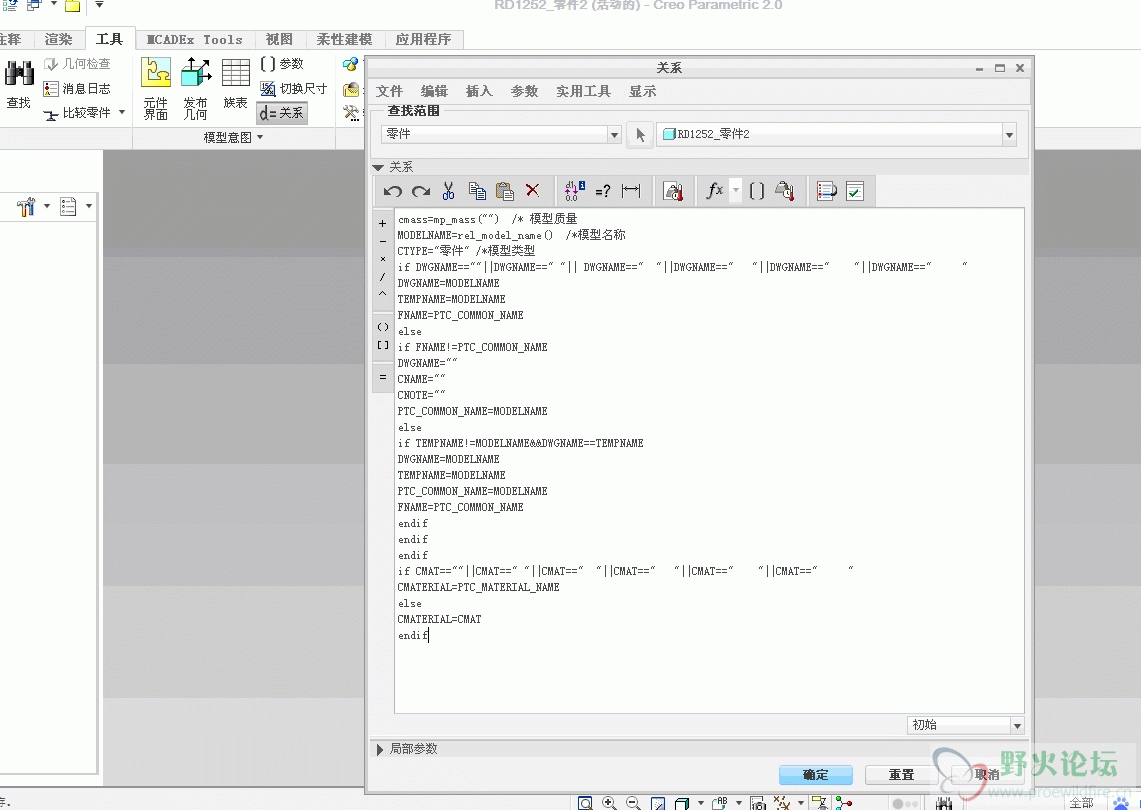Insert parentheses from the operator side bar
The height and width of the screenshot is (810, 1141).
tap(383, 327)
